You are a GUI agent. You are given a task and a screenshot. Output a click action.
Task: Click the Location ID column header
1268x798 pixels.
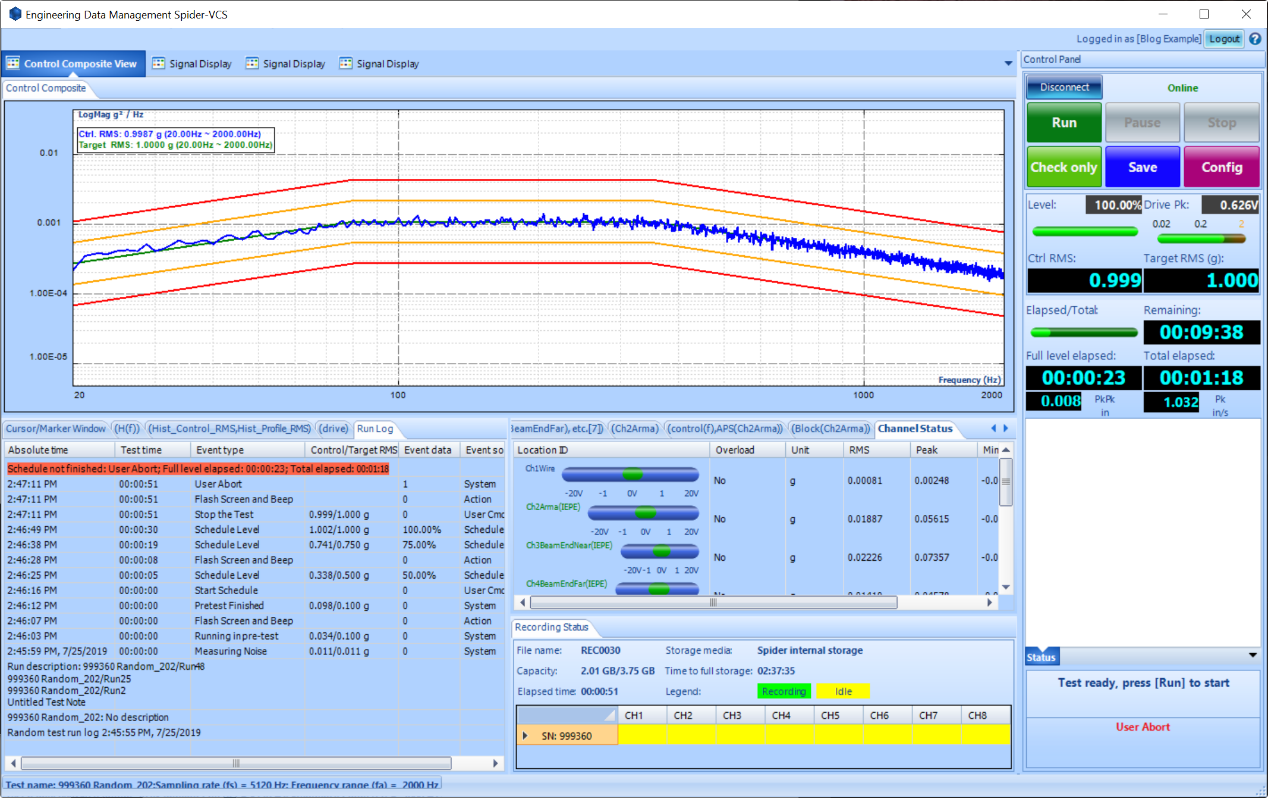tap(611, 450)
